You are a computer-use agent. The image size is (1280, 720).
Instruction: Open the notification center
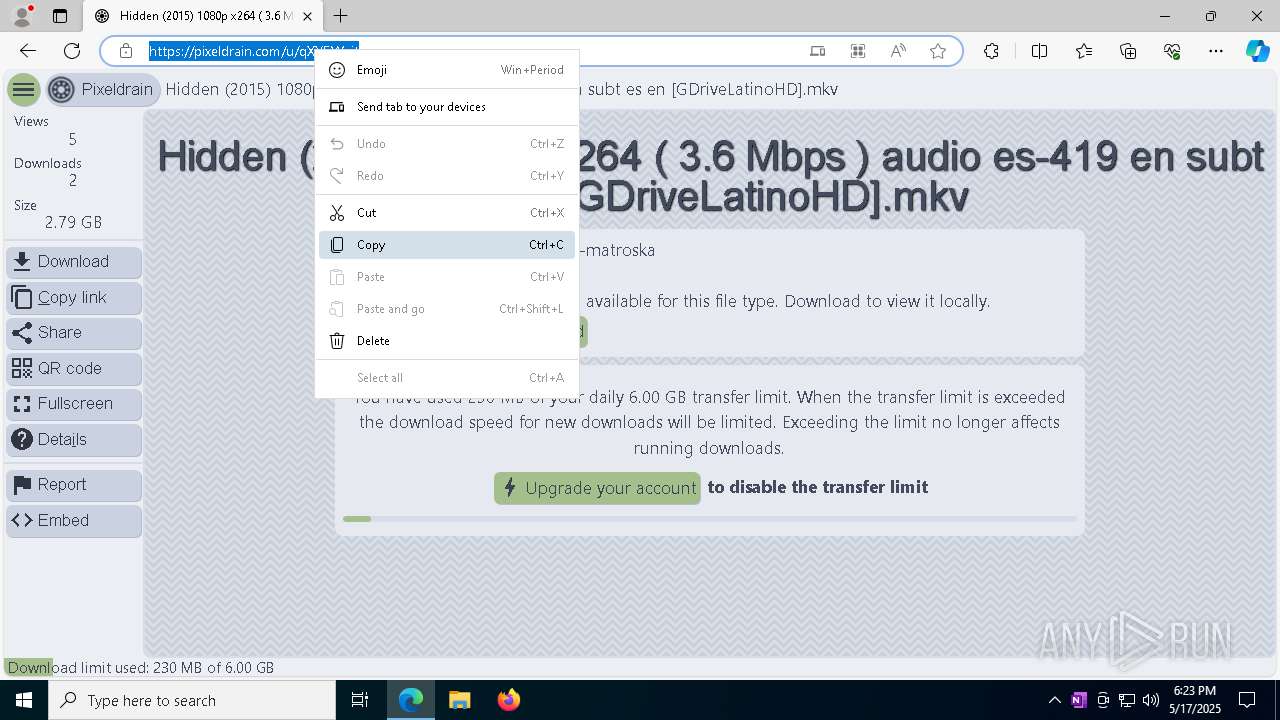pyautogui.click(x=1247, y=700)
